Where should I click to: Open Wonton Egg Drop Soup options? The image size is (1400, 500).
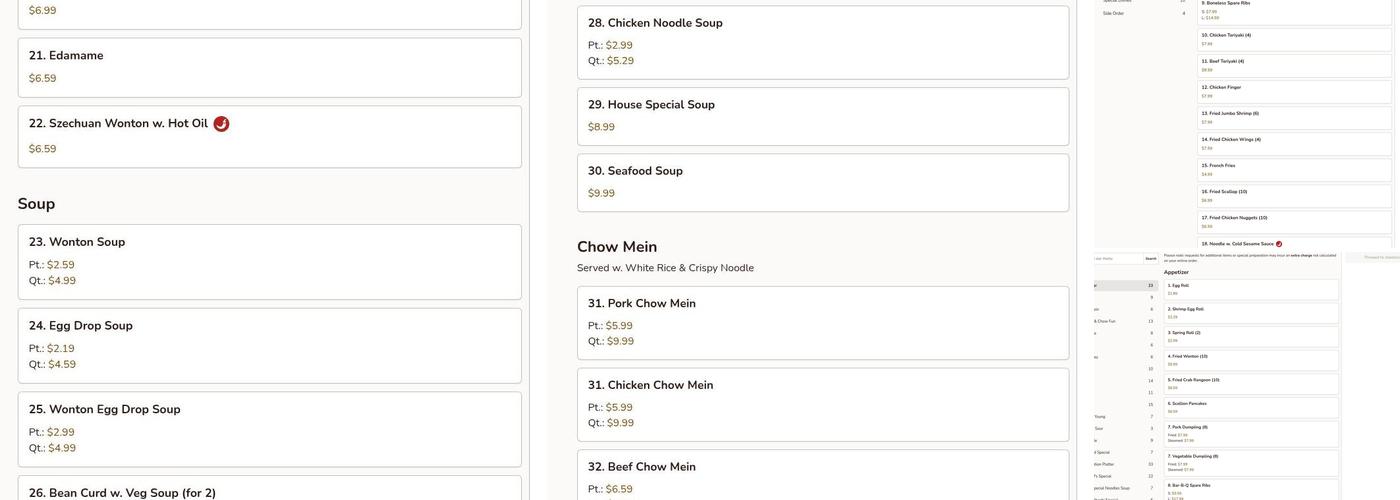click(x=269, y=428)
